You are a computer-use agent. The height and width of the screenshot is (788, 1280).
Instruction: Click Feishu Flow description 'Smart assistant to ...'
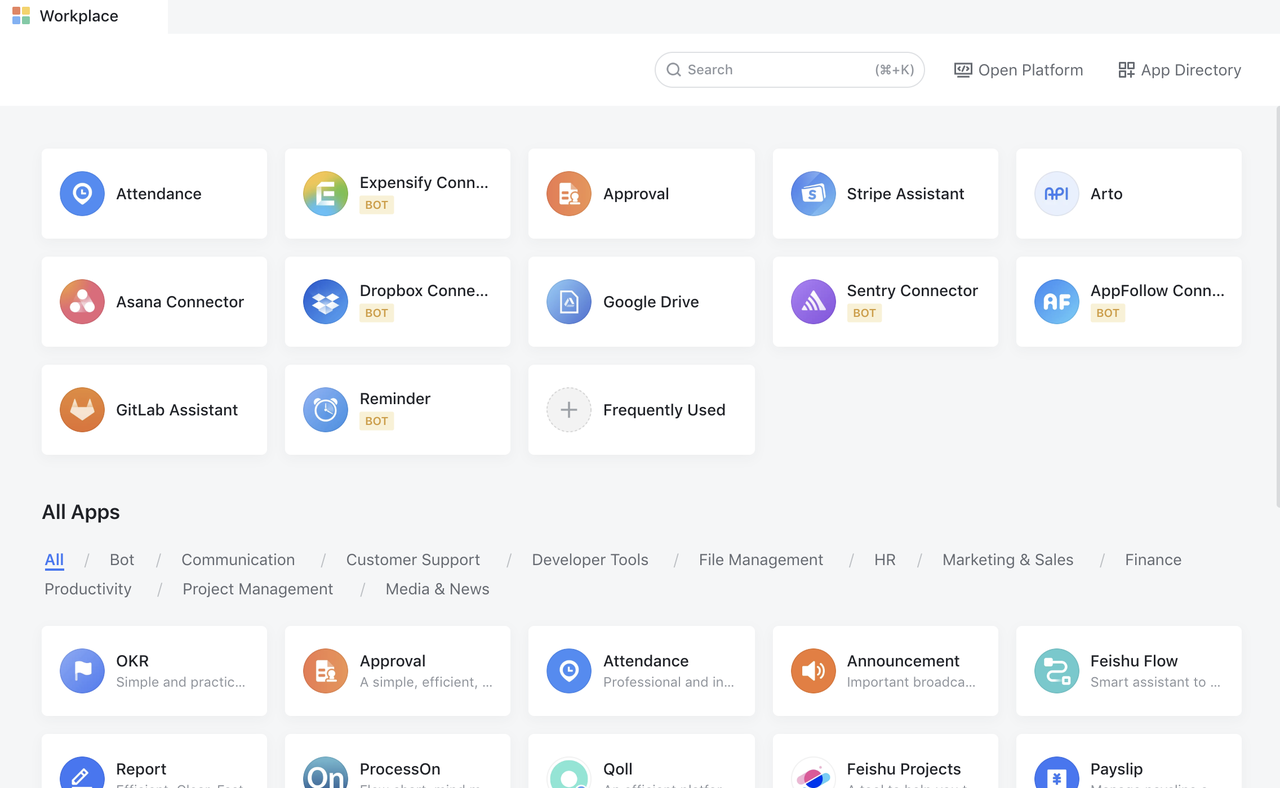click(x=1155, y=682)
